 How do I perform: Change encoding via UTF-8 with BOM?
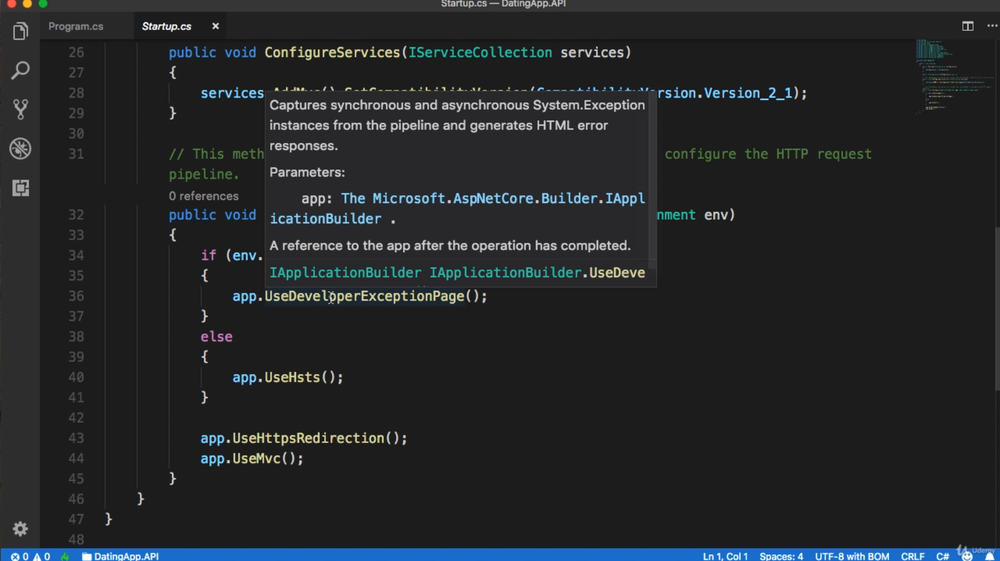click(x=852, y=556)
